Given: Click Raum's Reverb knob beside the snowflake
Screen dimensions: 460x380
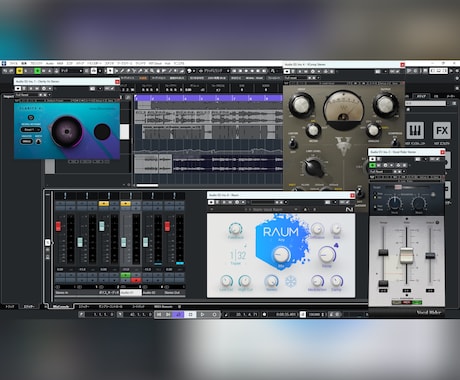Looking at the screenshot, I should tap(271, 281).
